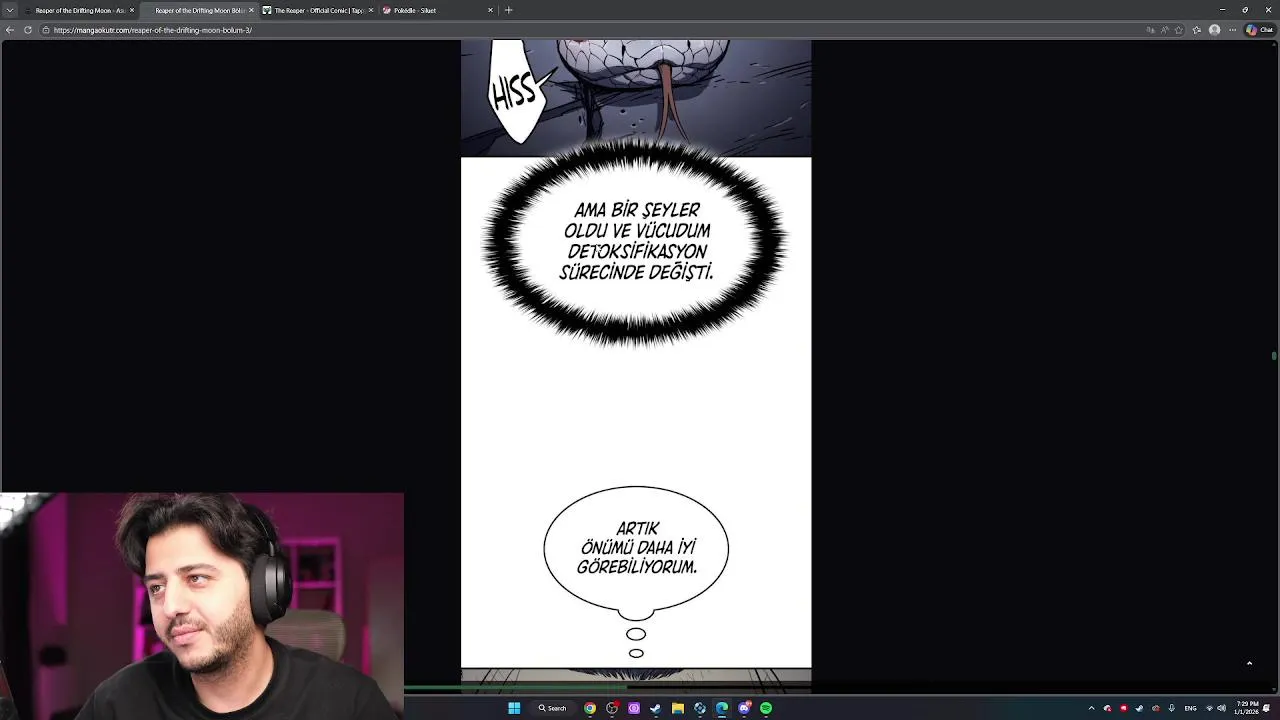
Task: Select Reaper of the Drifting Moon Bölüm tab
Action: click(198, 10)
